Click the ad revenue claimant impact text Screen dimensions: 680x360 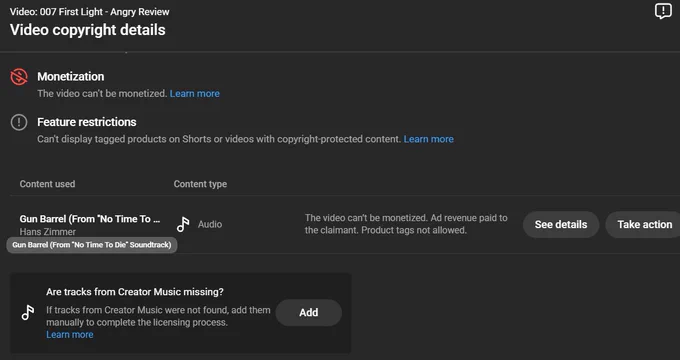click(406, 224)
